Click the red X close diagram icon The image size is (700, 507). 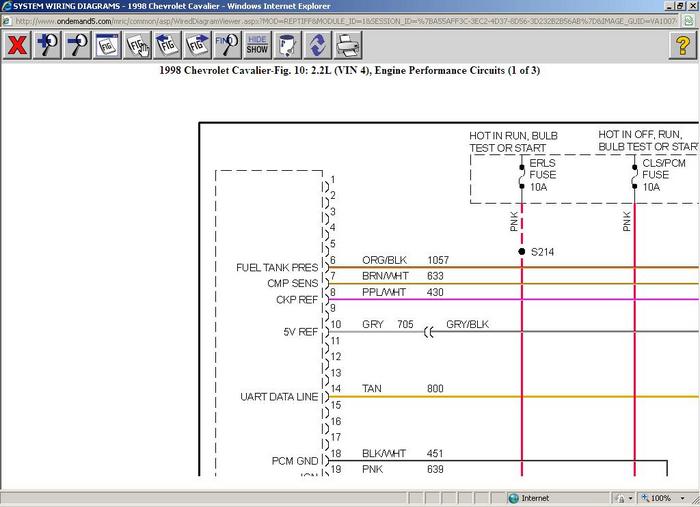(x=17, y=45)
